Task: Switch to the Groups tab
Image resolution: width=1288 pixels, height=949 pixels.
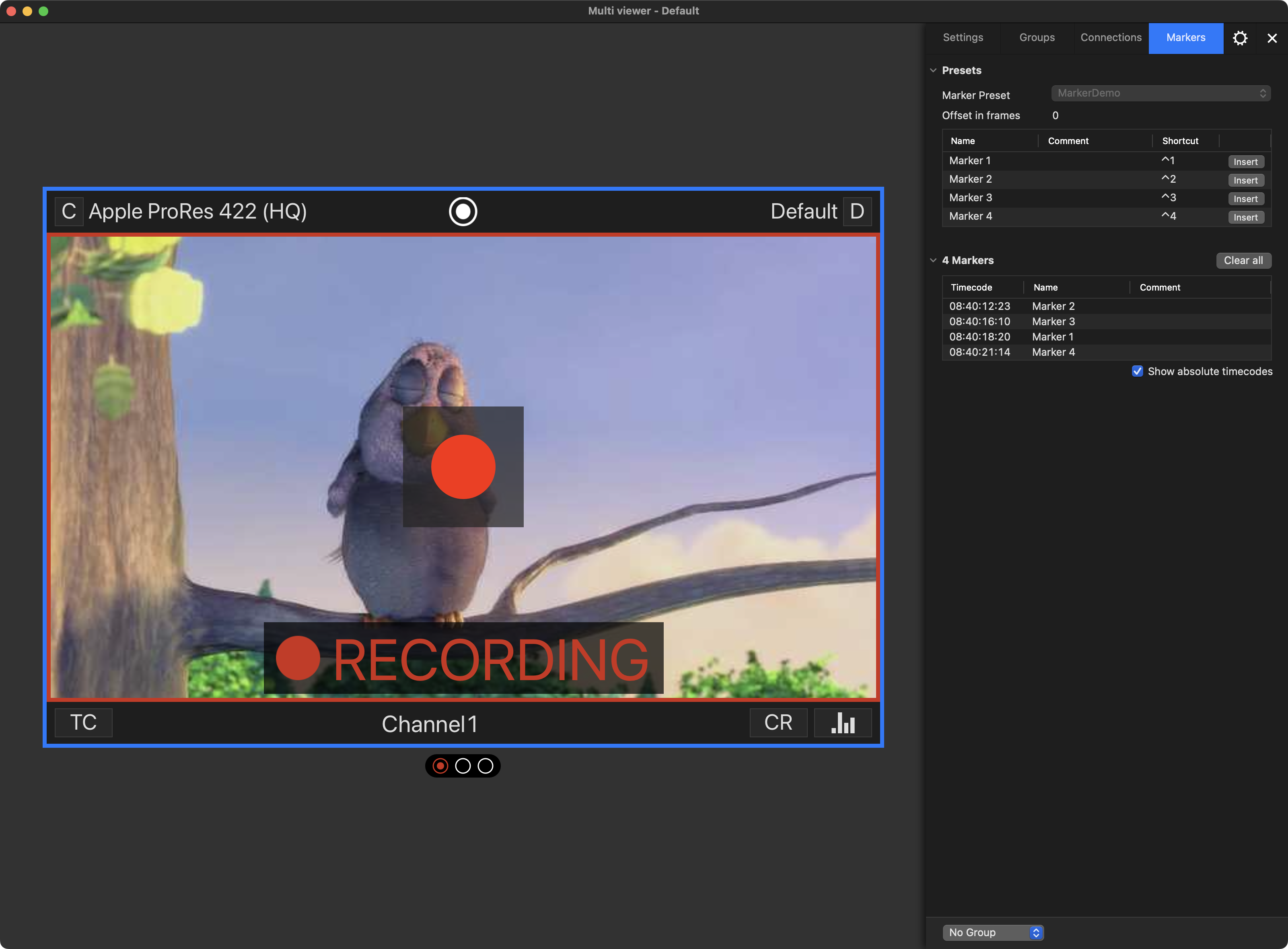Action: pos(1037,37)
